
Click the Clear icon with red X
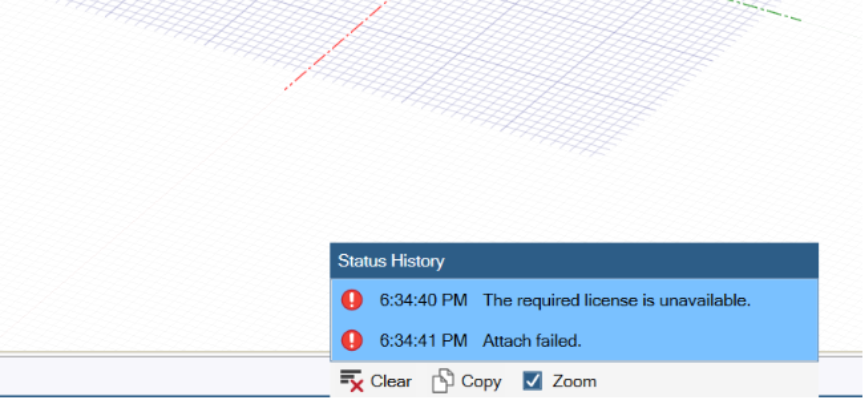(x=350, y=381)
